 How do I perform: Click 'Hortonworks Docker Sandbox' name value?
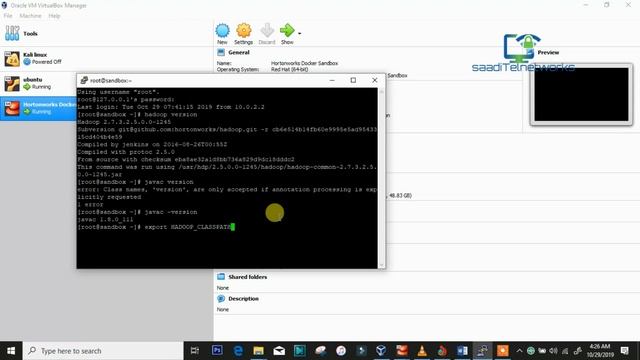point(304,63)
